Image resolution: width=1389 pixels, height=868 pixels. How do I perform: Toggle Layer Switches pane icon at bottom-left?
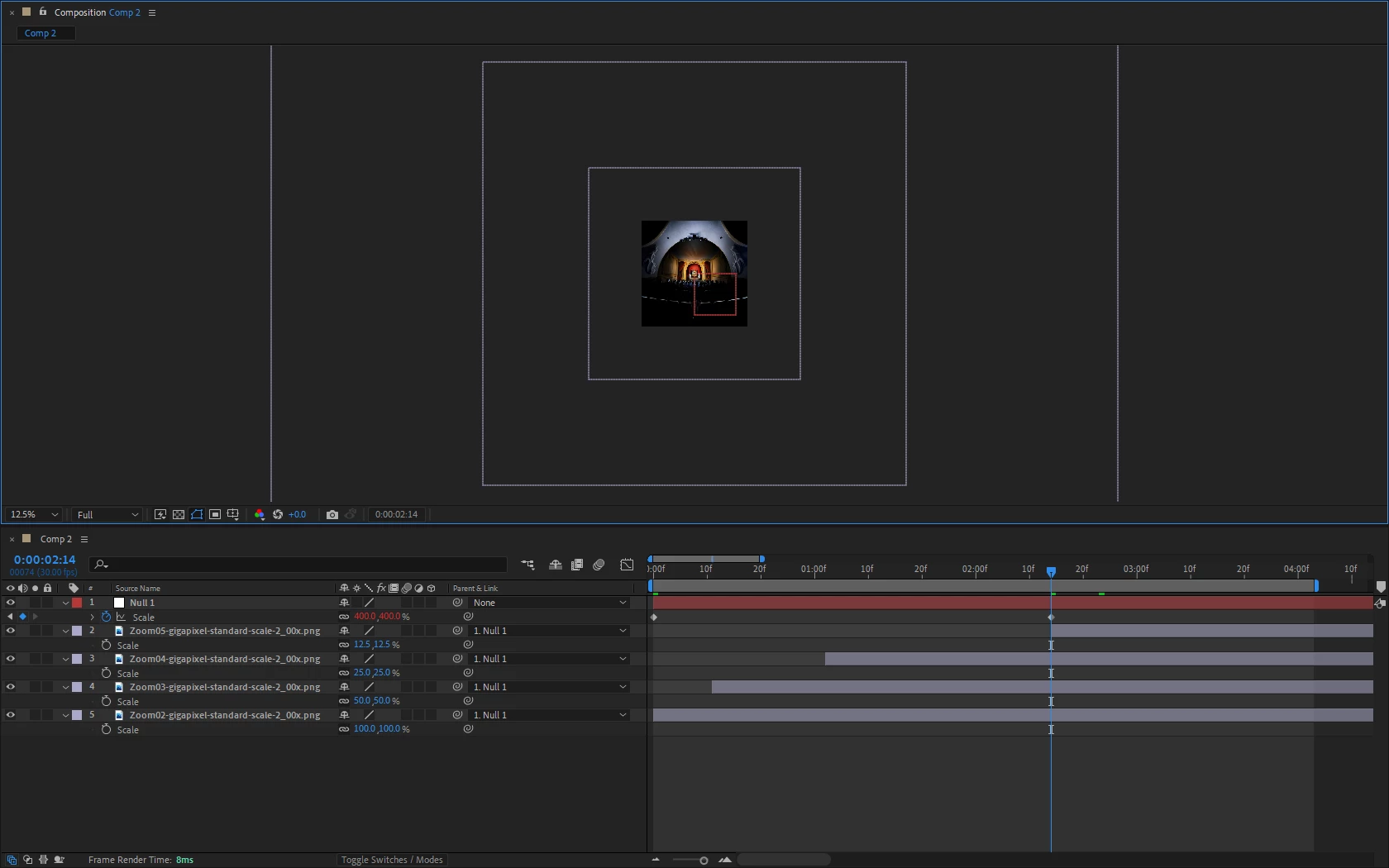12,860
